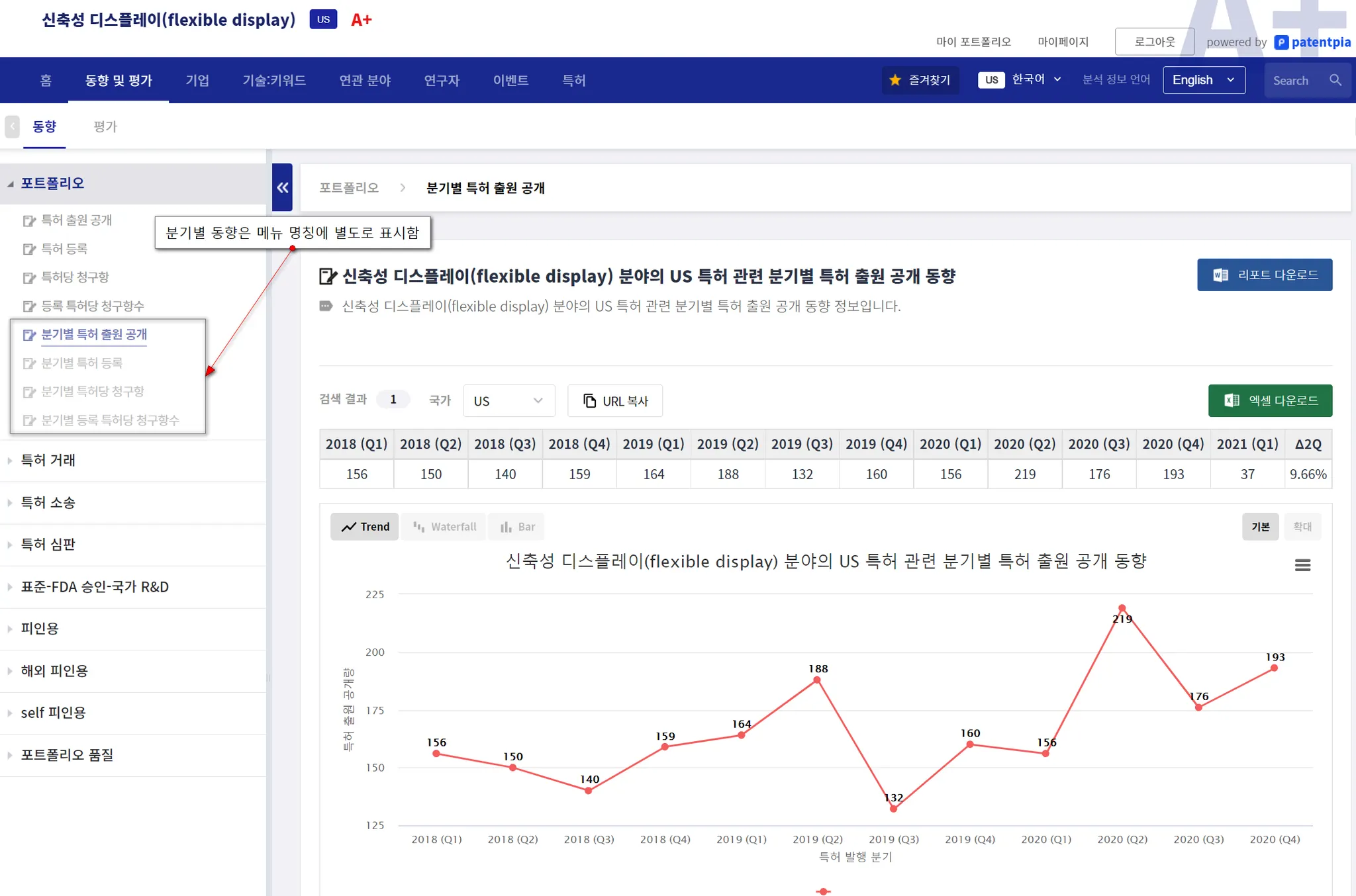Click the star favorites button
Viewport: 1356px width, 896px height.
click(x=920, y=80)
